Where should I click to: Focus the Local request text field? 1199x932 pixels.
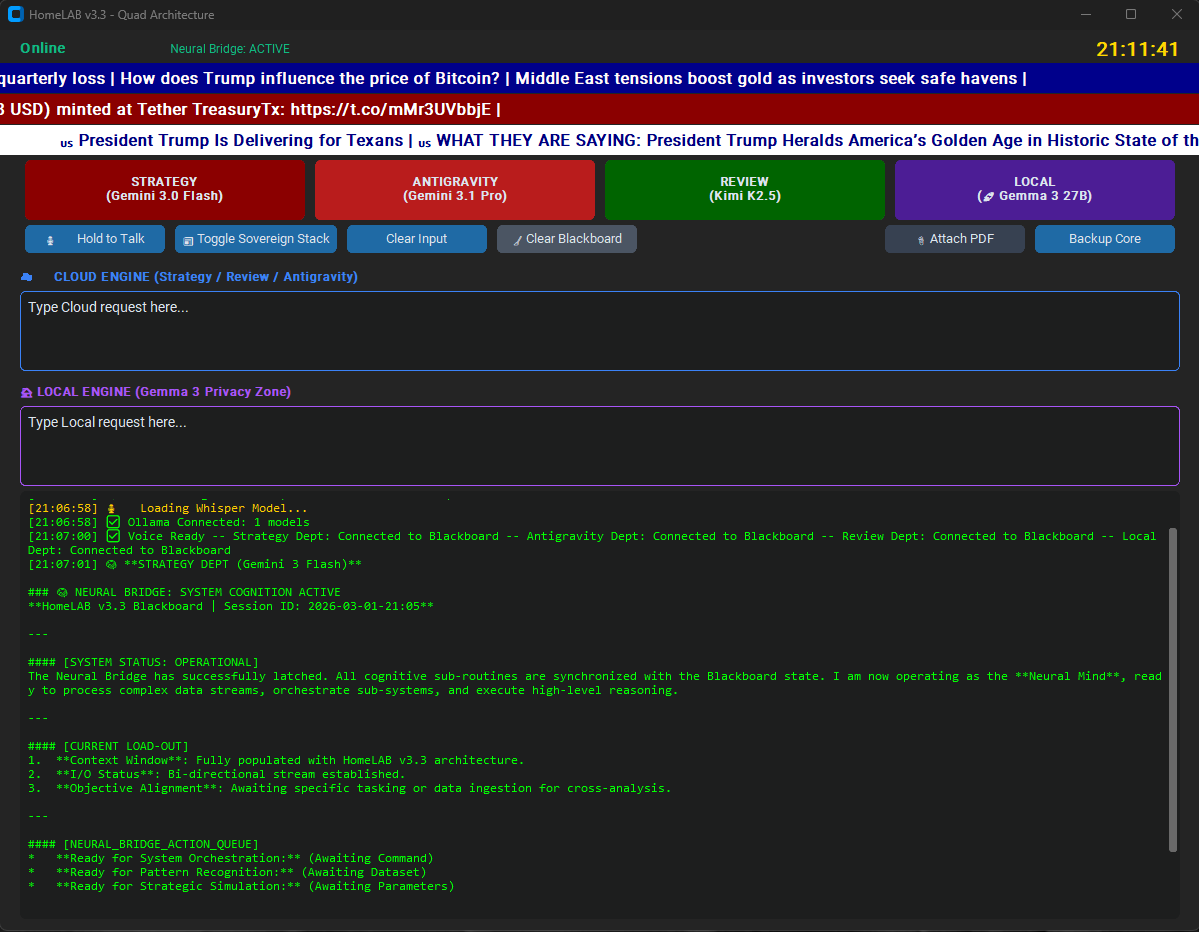coord(600,446)
